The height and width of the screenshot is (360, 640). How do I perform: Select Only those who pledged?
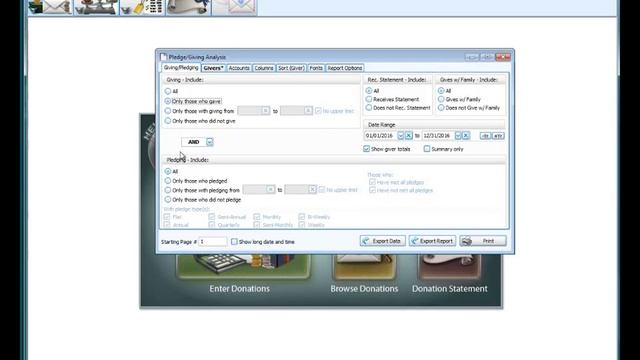tap(168, 180)
